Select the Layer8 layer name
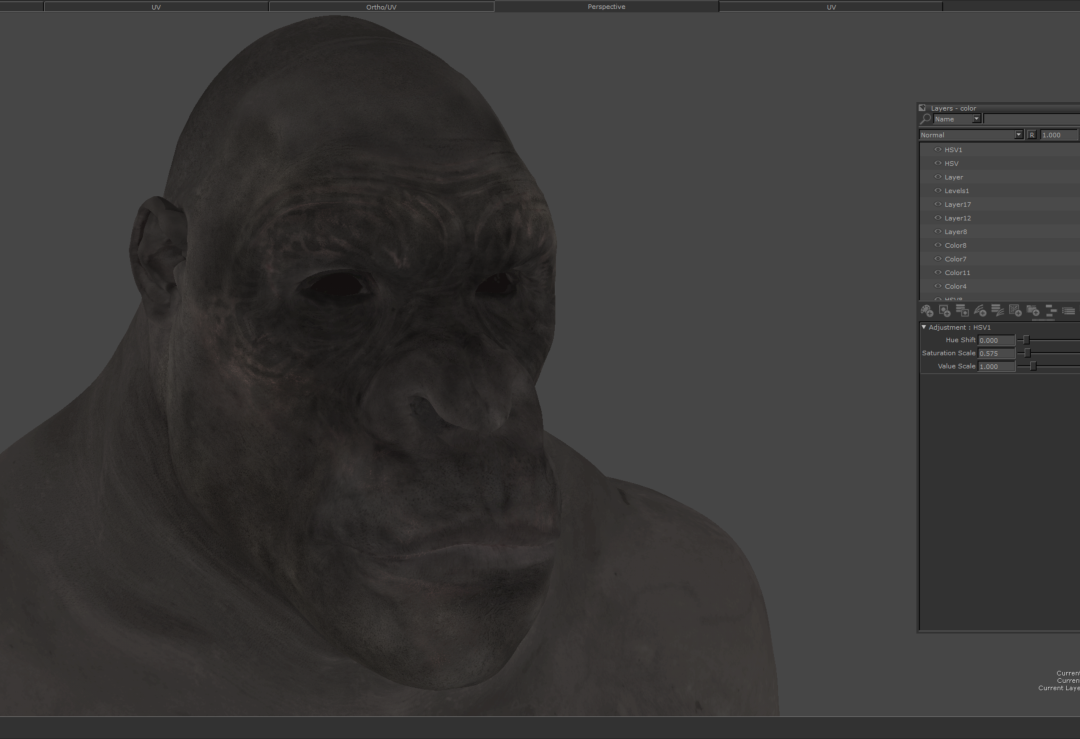Image resolution: width=1080 pixels, height=739 pixels. point(955,231)
